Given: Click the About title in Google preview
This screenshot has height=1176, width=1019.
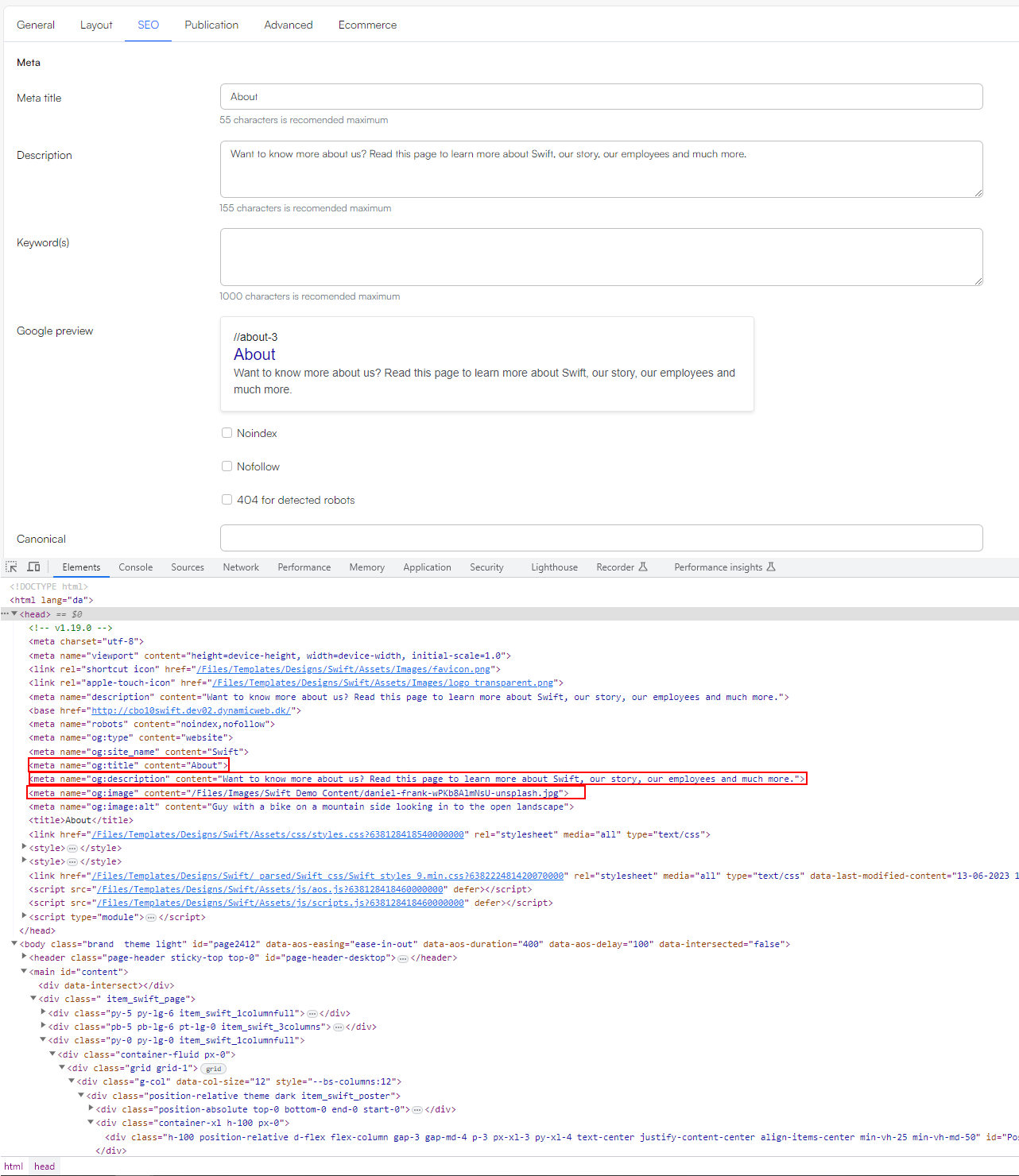Looking at the screenshot, I should point(254,354).
